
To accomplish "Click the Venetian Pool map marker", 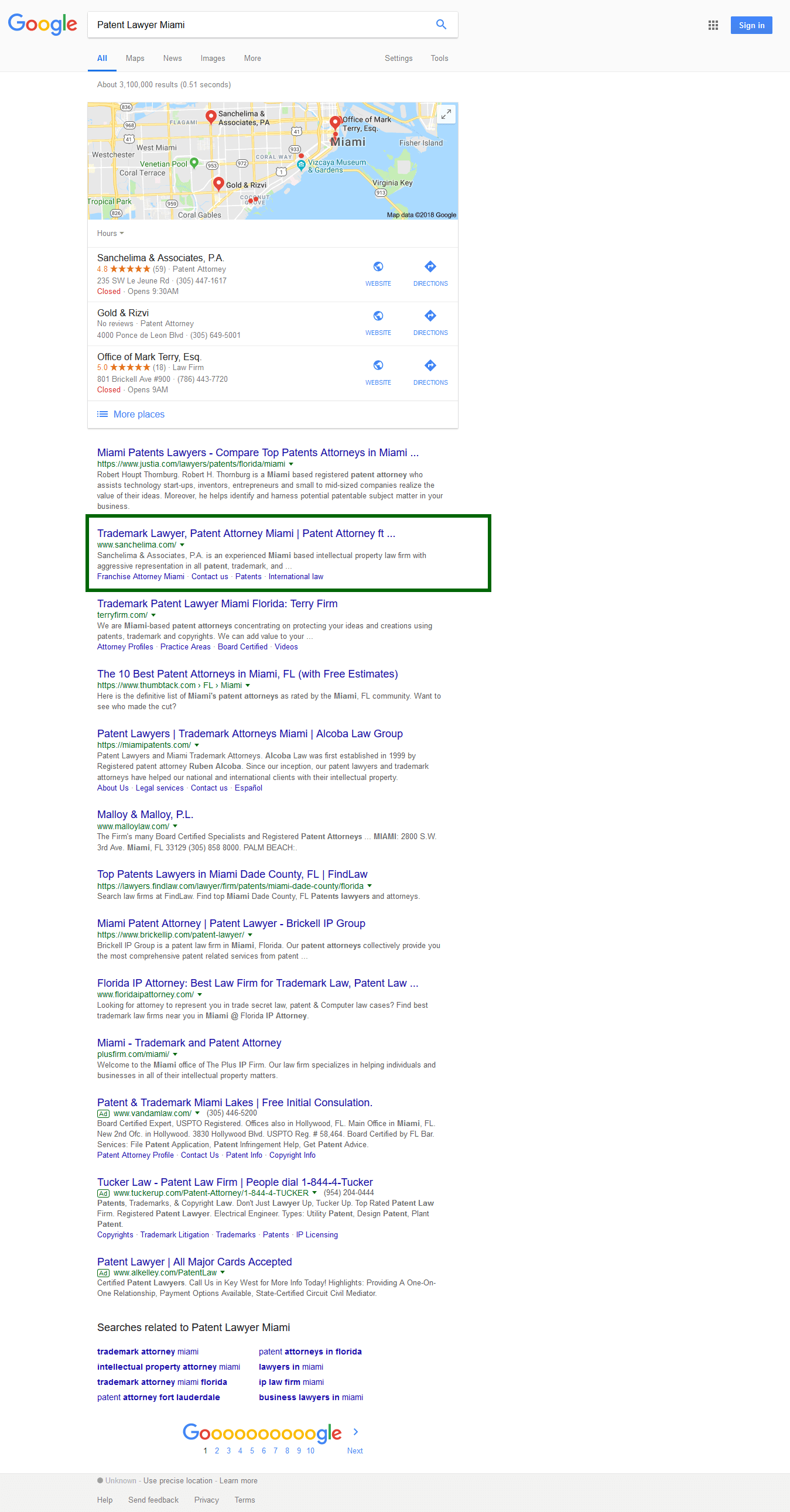I will coord(194,163).
